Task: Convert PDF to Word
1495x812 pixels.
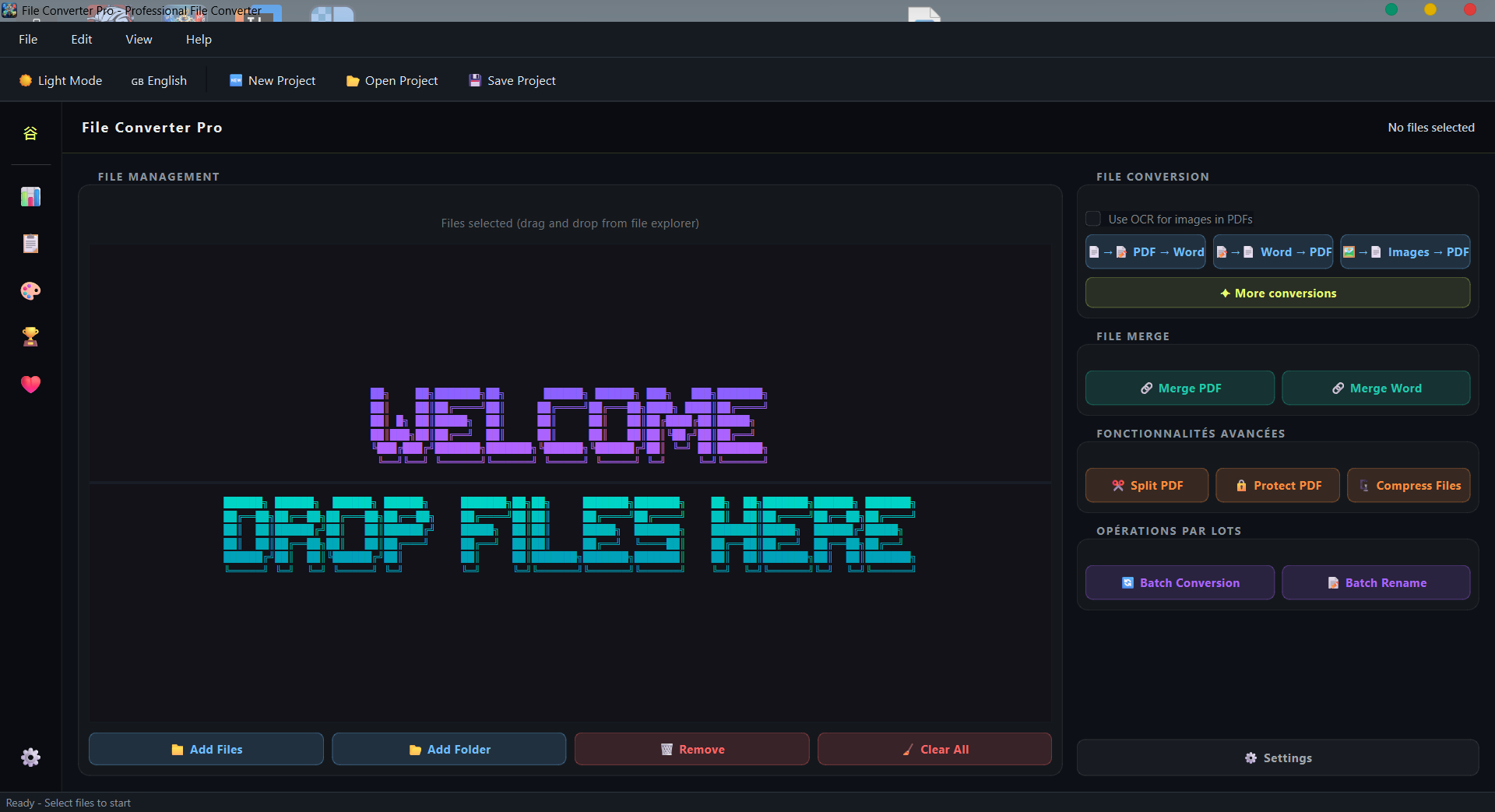Action: click(1145, 251)
